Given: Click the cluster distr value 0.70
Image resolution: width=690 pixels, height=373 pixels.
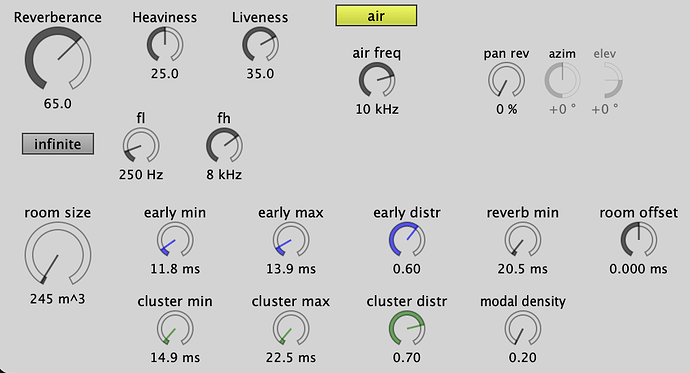Looking at the screenshot, I should click(x=407, y=358).
